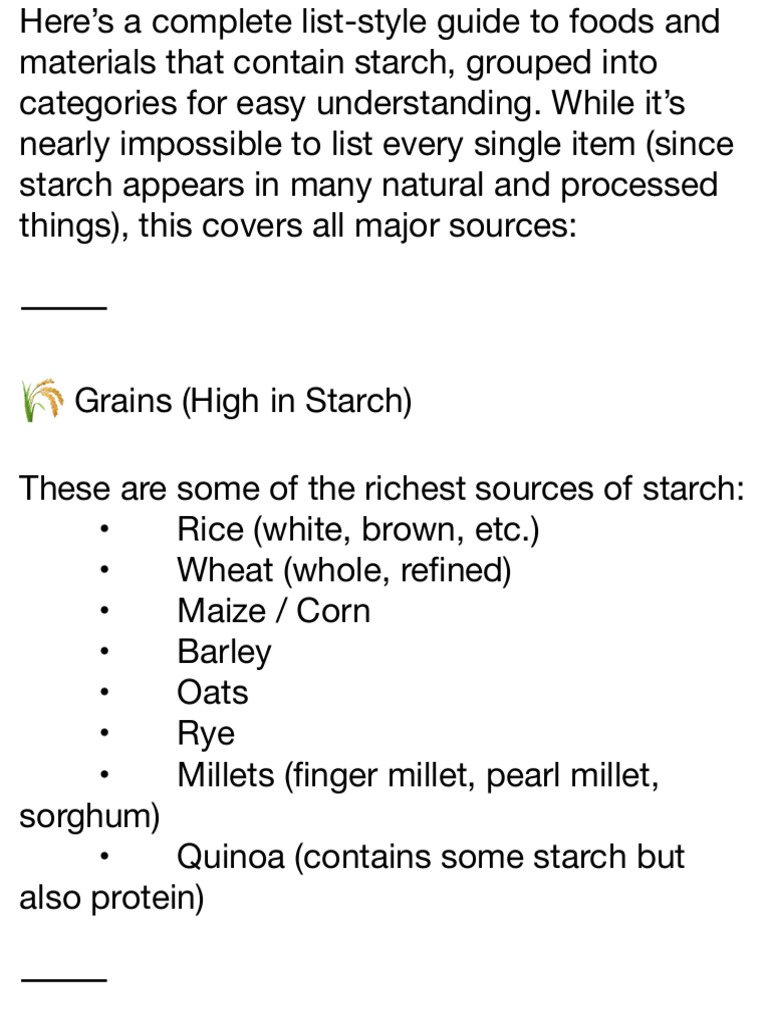Click the "Rye" list item
The height and width of the screenshot is (1024, 768).
point(206,734)
